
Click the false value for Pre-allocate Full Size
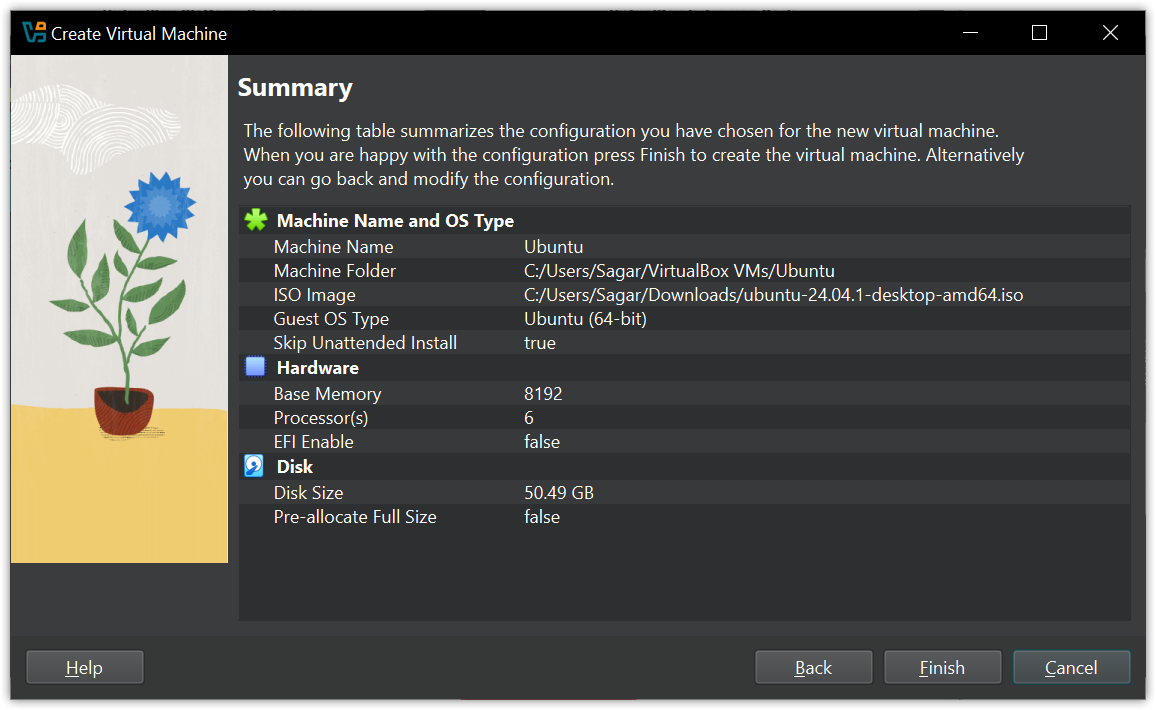point(542,517)
